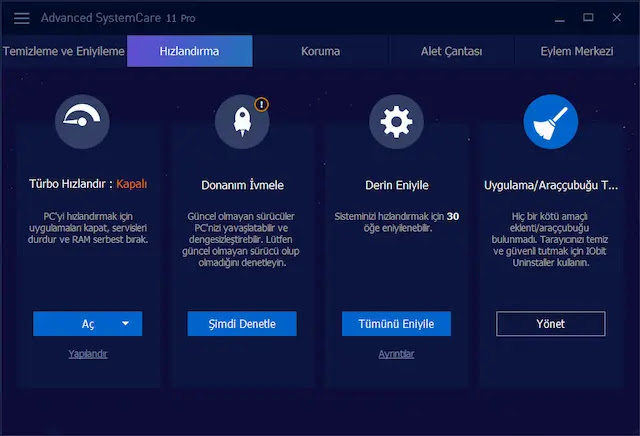Click the Derin Eniyile heading
Image resolution: width=640 pixels, height=436 pixels.
[x=397, y=185]
